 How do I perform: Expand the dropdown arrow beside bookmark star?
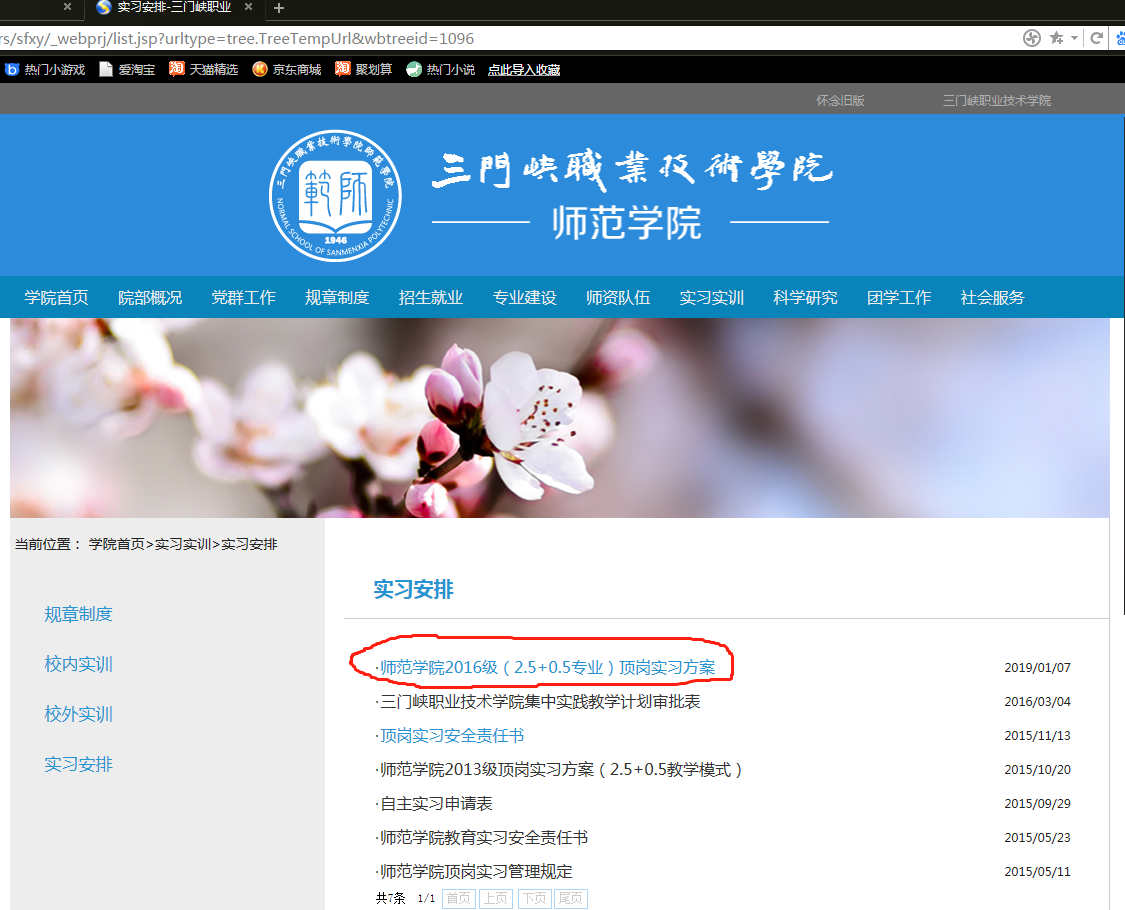click(1075, 38)
